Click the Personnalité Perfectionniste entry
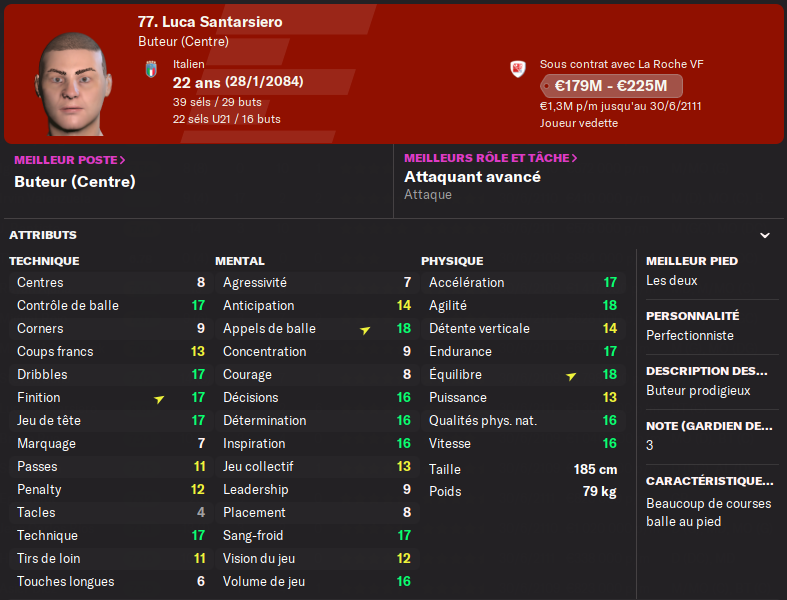Image resolution: width=787 pixels, height=600 pixels. (x=690, y=336)
